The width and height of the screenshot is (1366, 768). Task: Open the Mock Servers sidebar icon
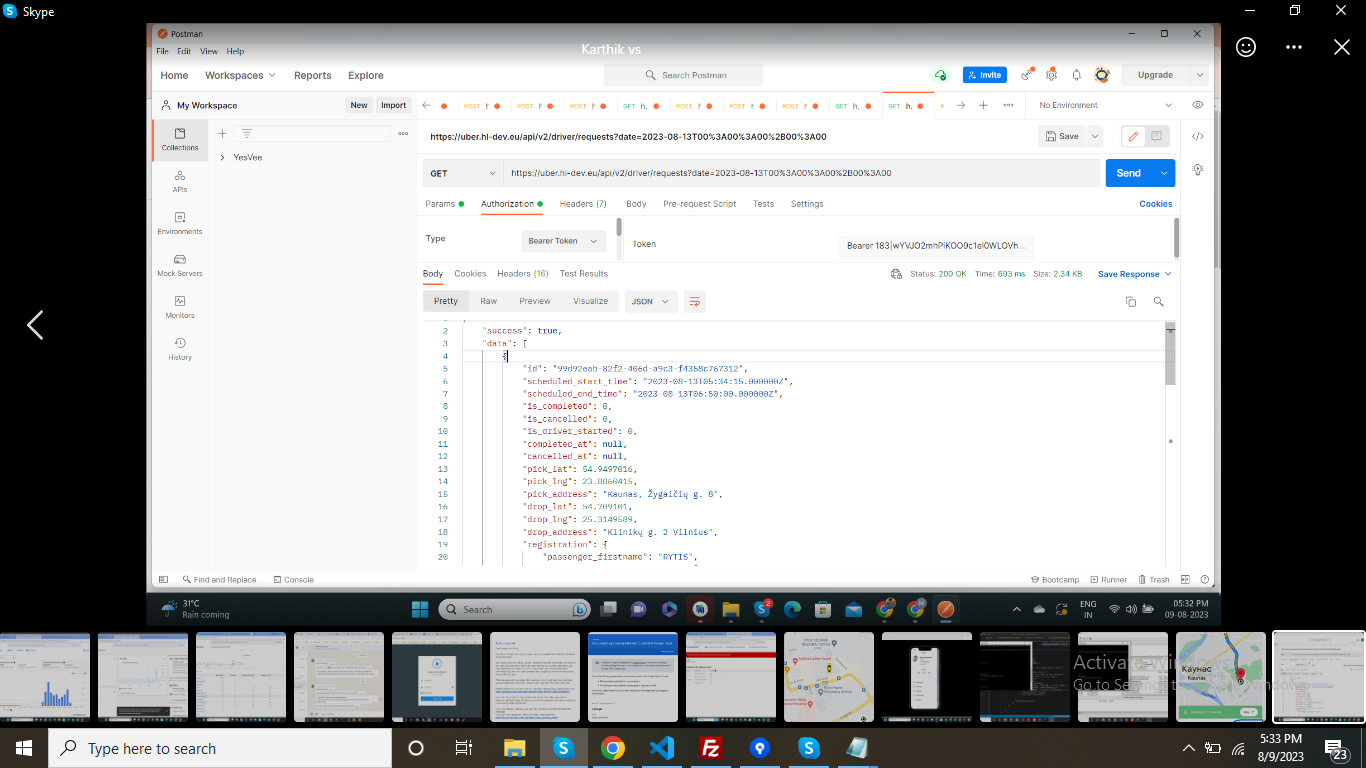click(180, 265)
